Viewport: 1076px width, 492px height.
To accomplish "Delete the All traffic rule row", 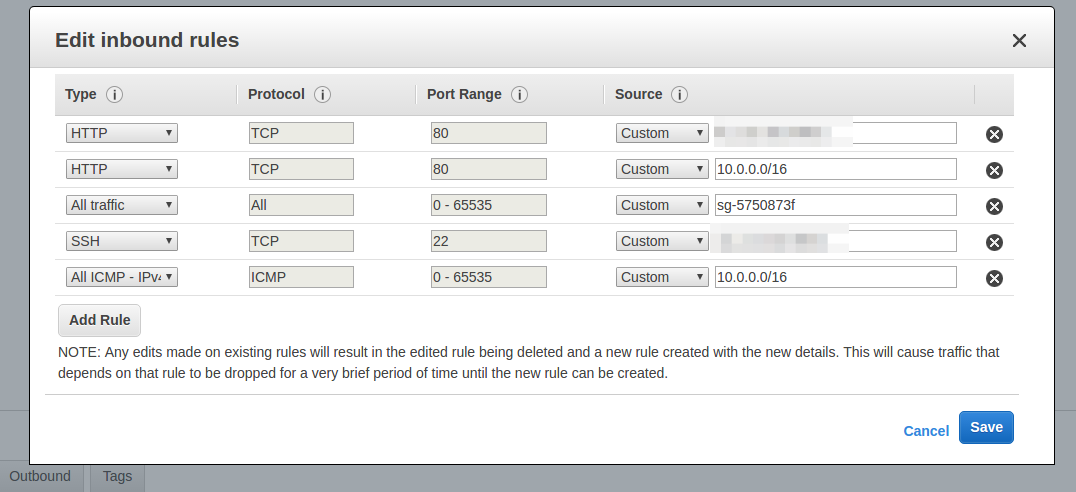I will click(994, 206).
